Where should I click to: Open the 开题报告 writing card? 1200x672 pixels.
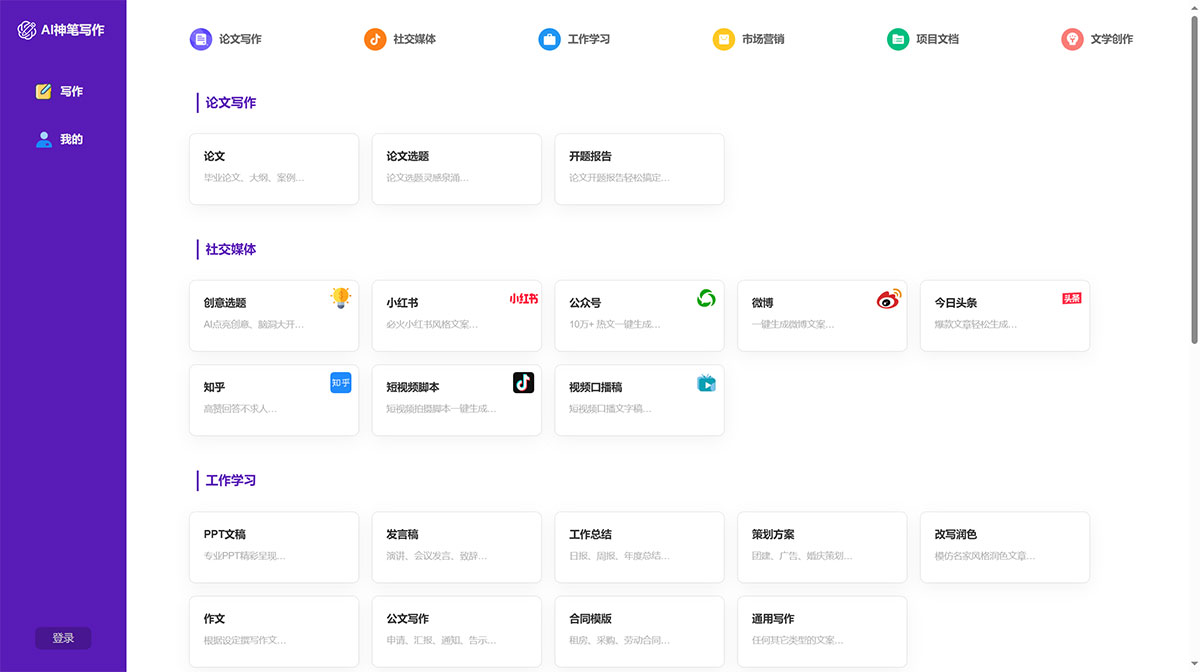click(x=639, y=168)
